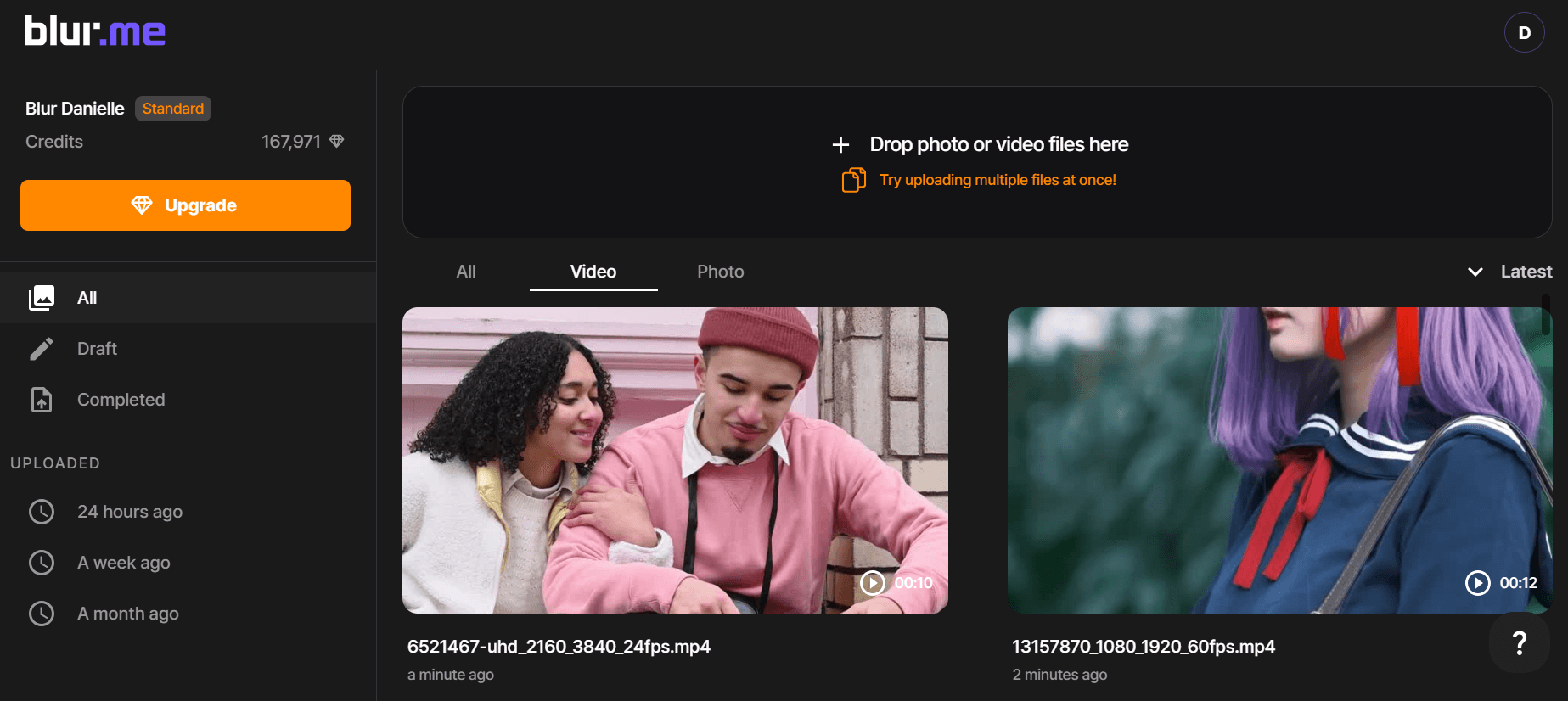This screenshot has height=701, width=1568.
Task: Click the plus icon in the upload area
Action: pyautogui.click(x=840, y=145)
